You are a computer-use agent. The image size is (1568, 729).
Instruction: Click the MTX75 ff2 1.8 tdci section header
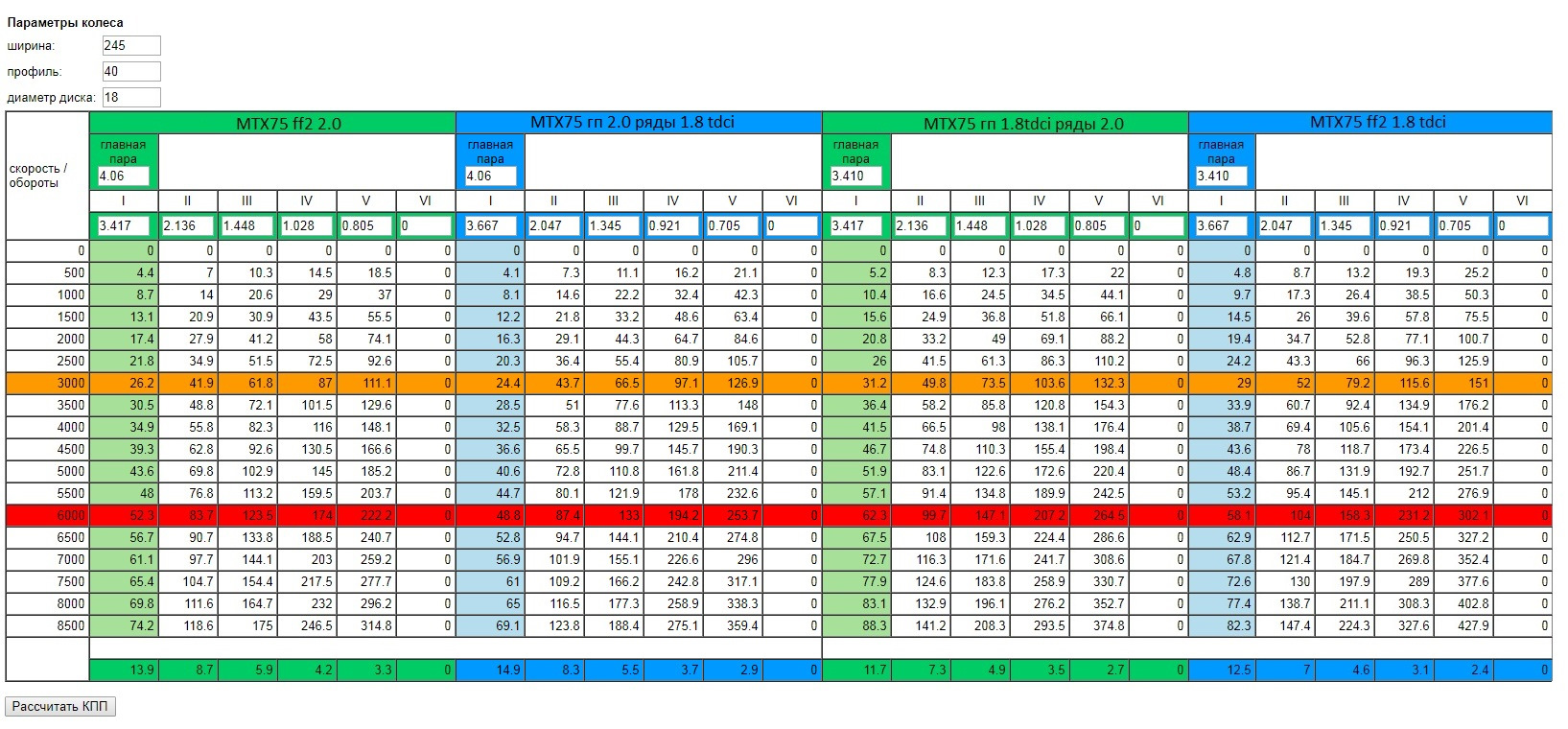pyautogui.click(x=1370, y=123)
